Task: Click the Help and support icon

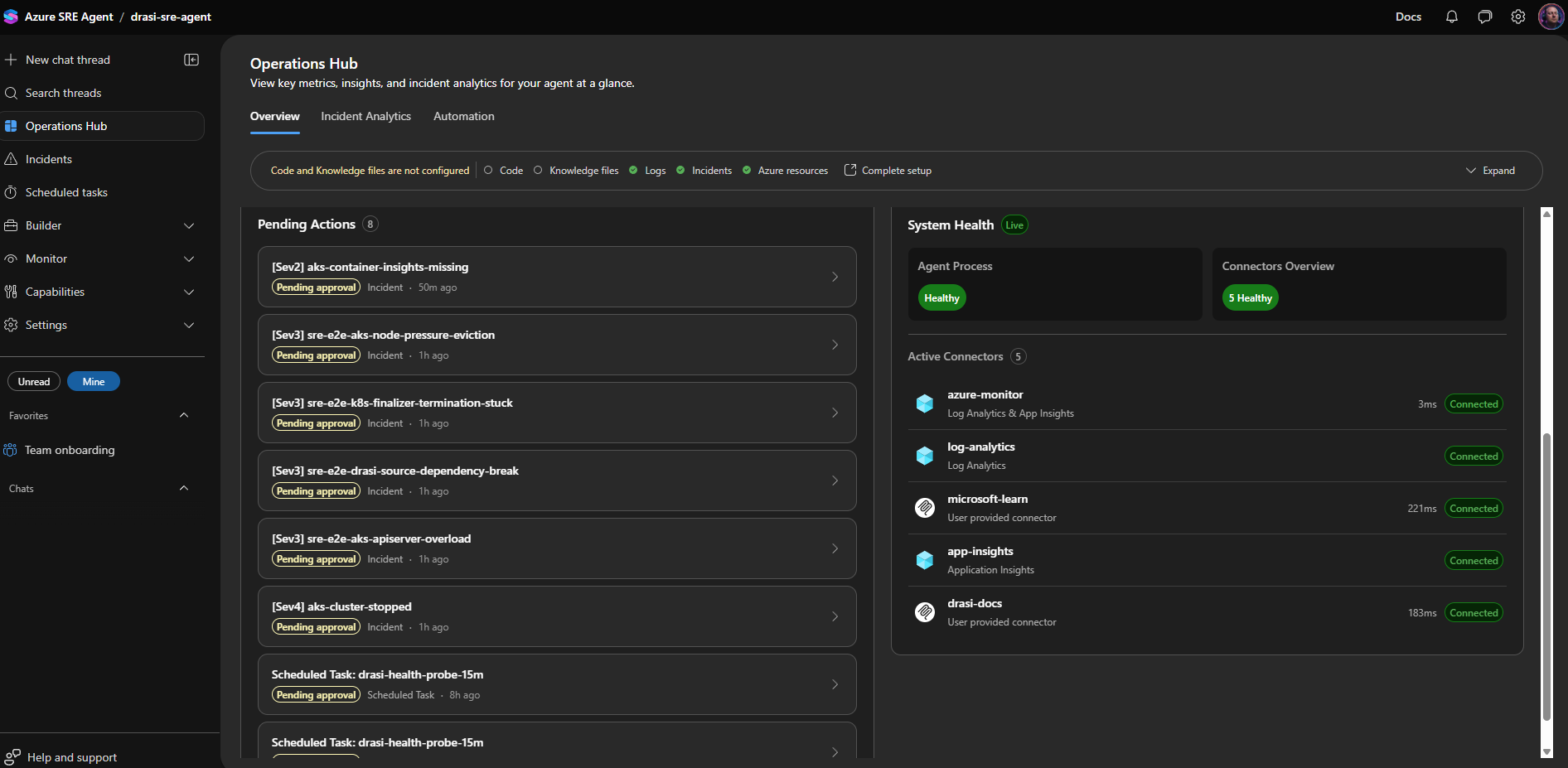Action: [x=12, y=757]
